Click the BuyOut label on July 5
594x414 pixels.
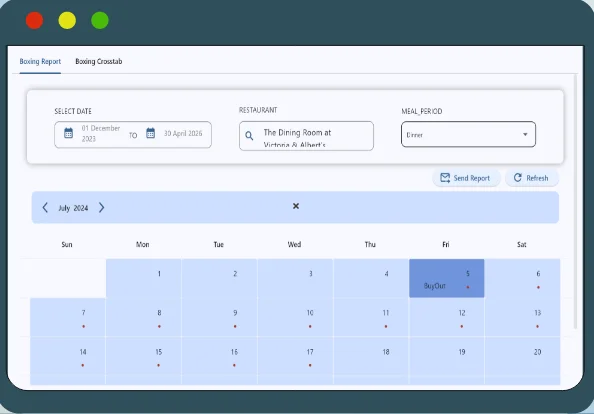pos(435,286)
